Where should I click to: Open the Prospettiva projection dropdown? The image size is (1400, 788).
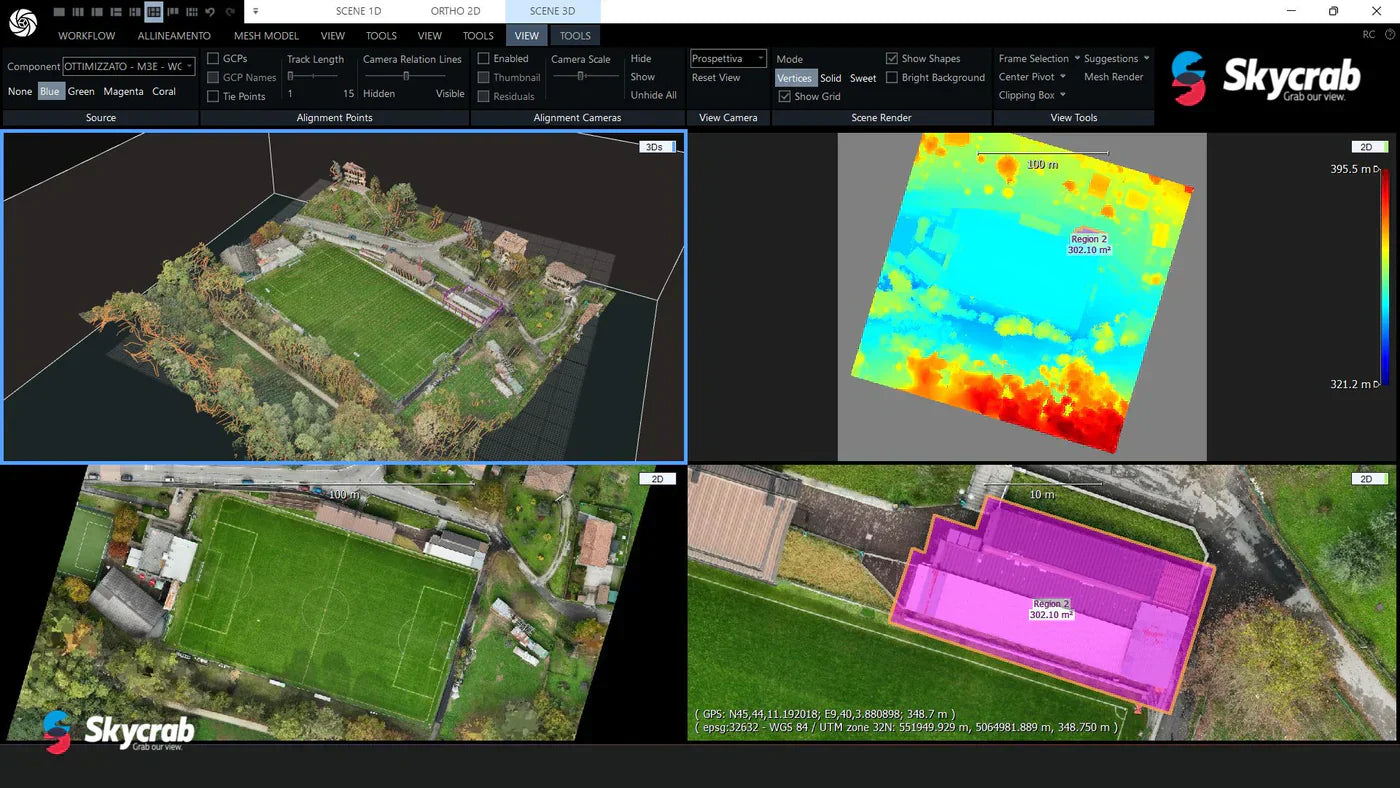[x=727, y=58]
